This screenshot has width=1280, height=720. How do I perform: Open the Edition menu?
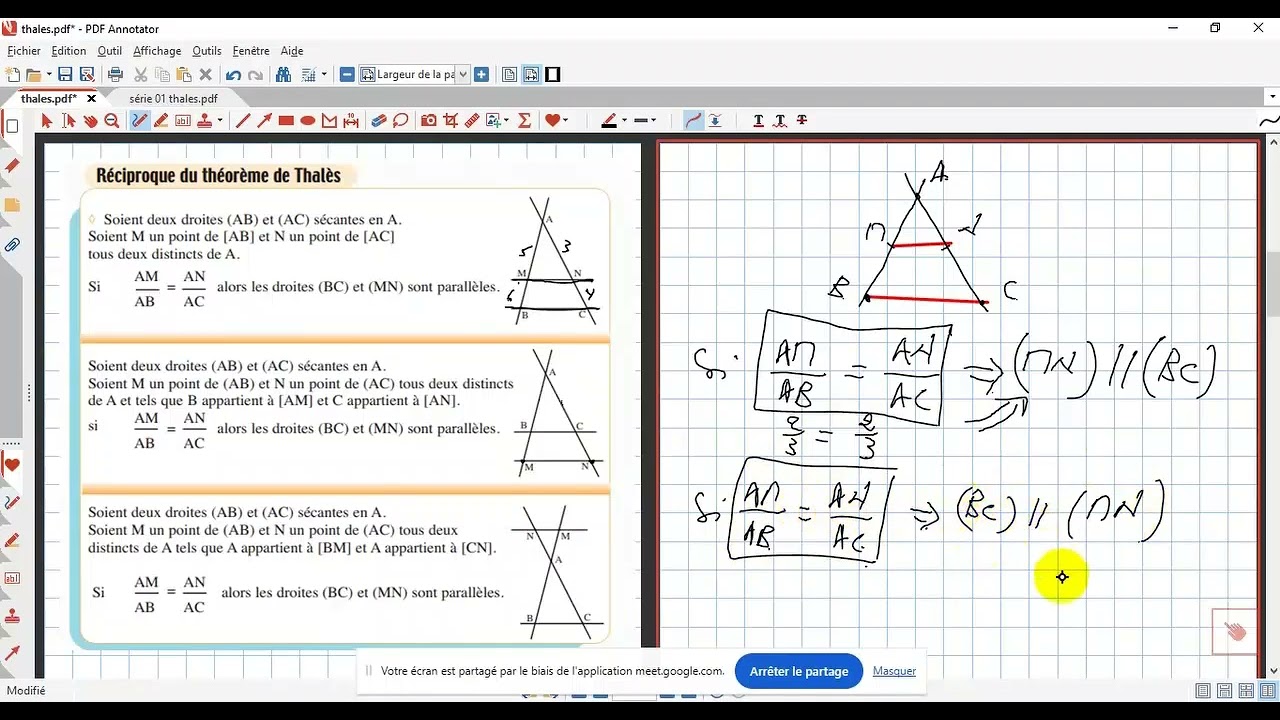[x=69, y=51]
